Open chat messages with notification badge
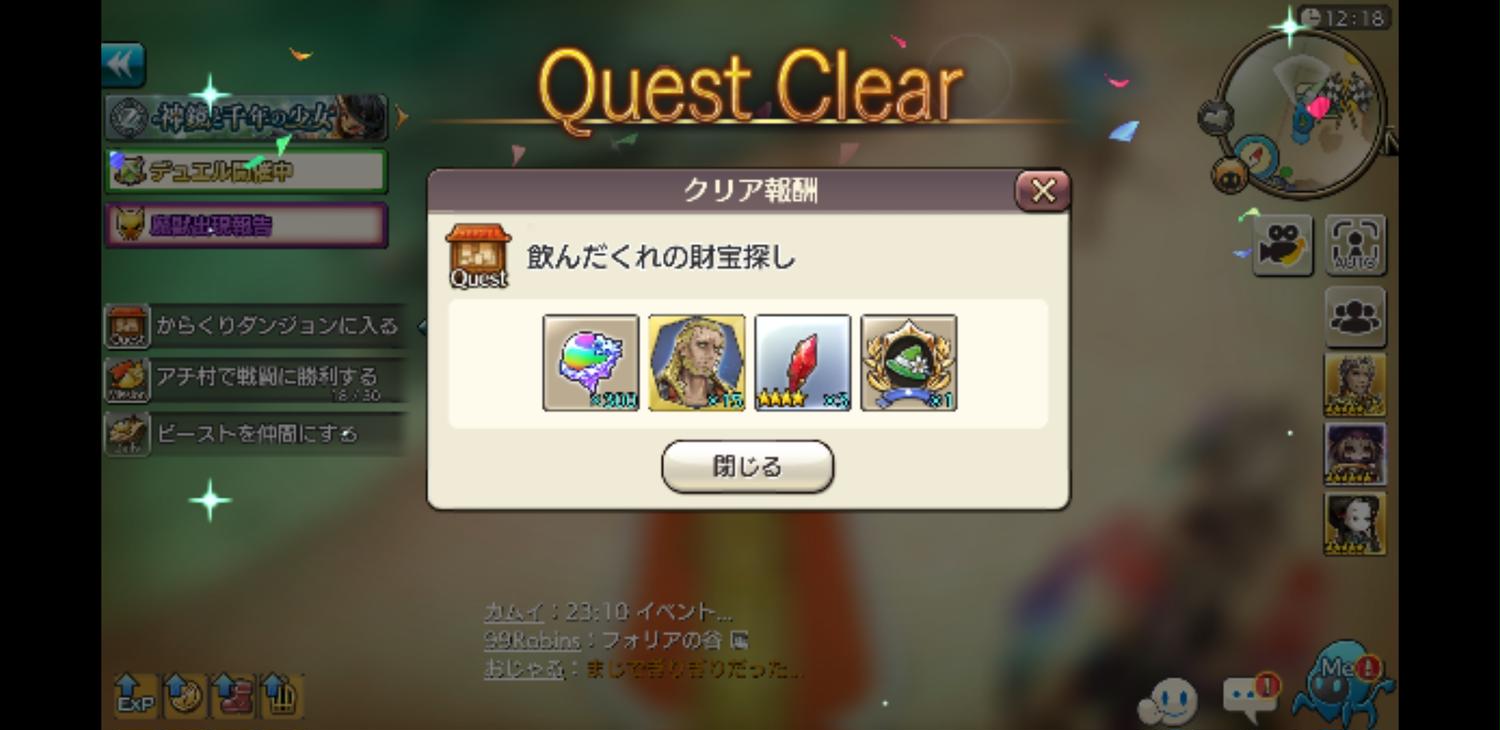1500x730 pixels. [x=1250, y=697]
